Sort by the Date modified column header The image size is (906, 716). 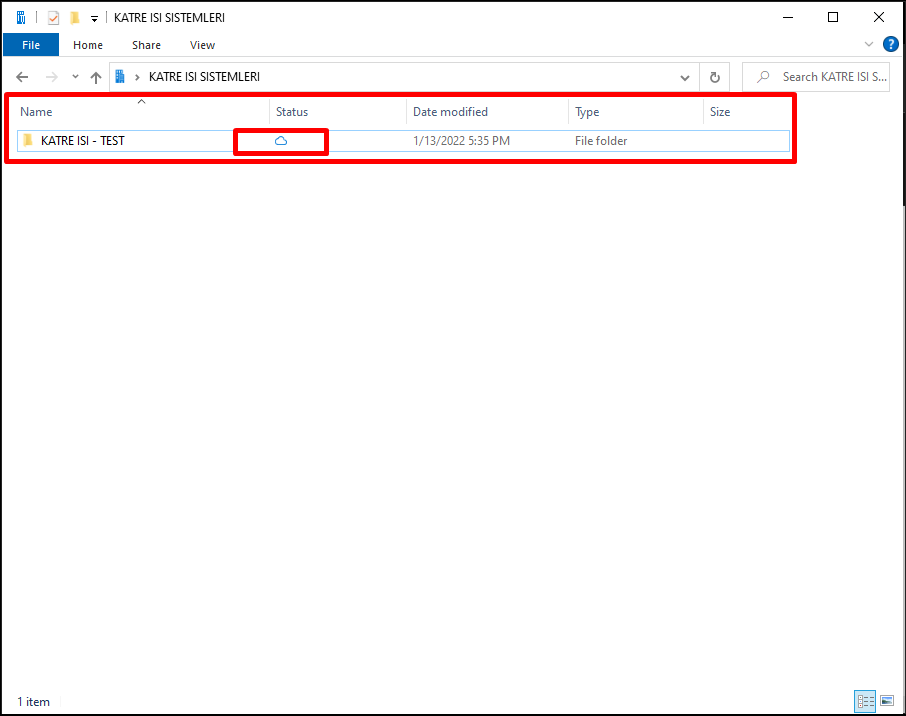(x=487, y=112)
